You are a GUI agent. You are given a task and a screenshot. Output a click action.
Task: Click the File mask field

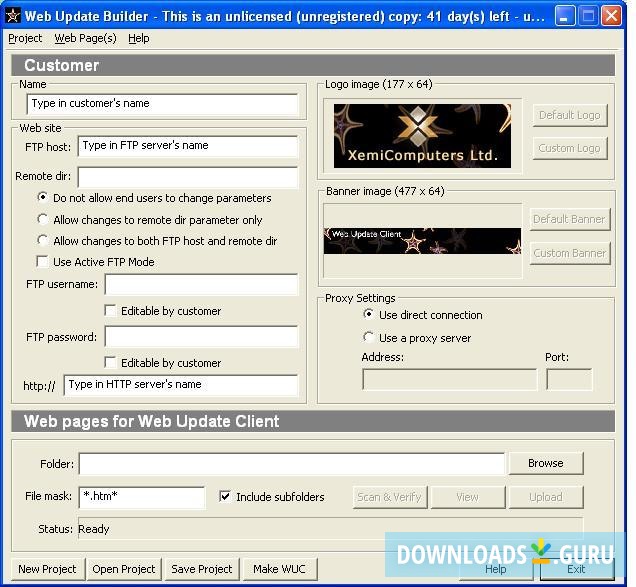click(142, 497)
